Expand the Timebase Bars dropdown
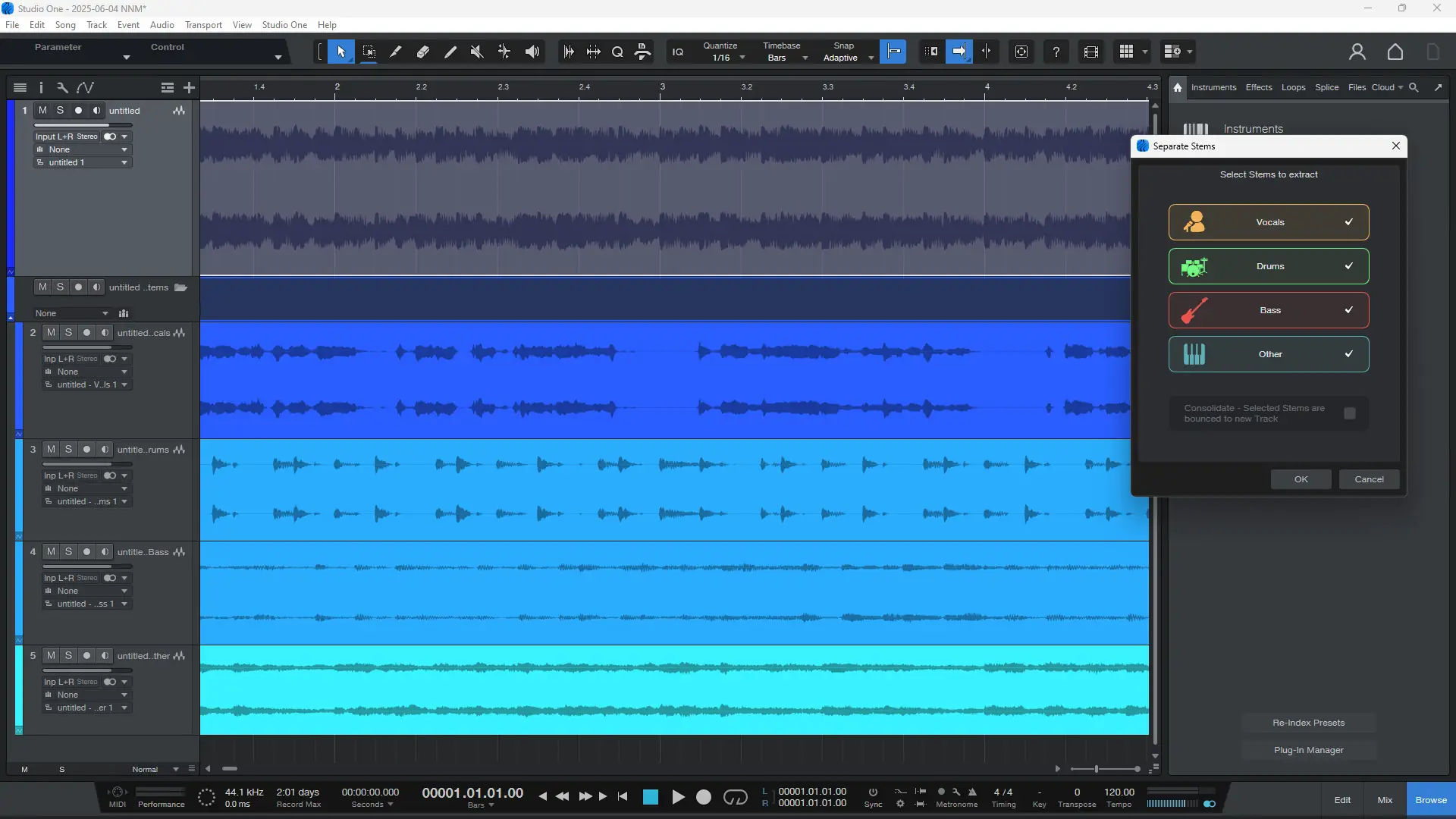 click(x=805, y=58)
